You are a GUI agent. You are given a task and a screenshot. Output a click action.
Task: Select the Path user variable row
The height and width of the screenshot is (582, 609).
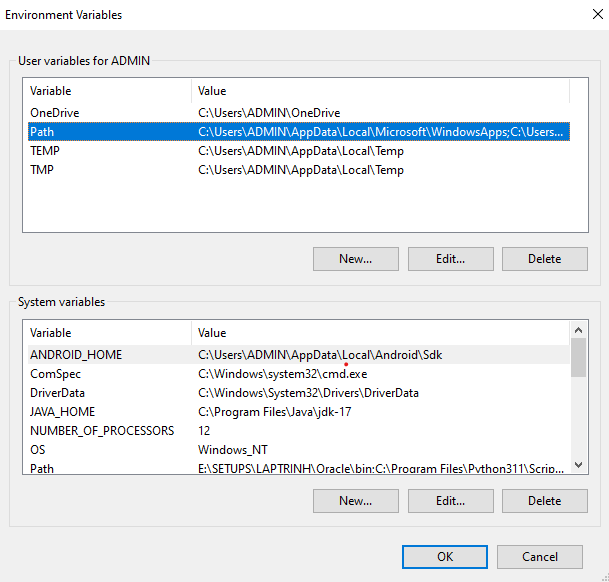[43, 132]
